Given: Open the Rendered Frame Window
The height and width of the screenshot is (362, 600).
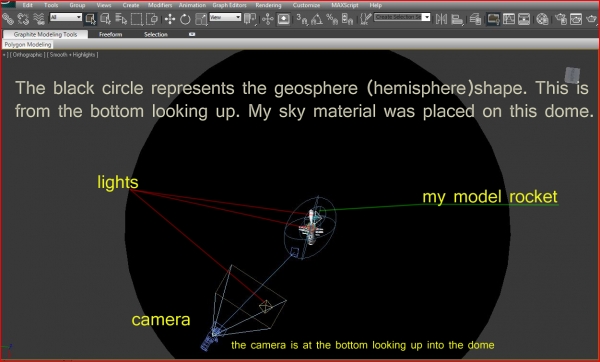Looking at the screenshot, I should coord(576,19).
